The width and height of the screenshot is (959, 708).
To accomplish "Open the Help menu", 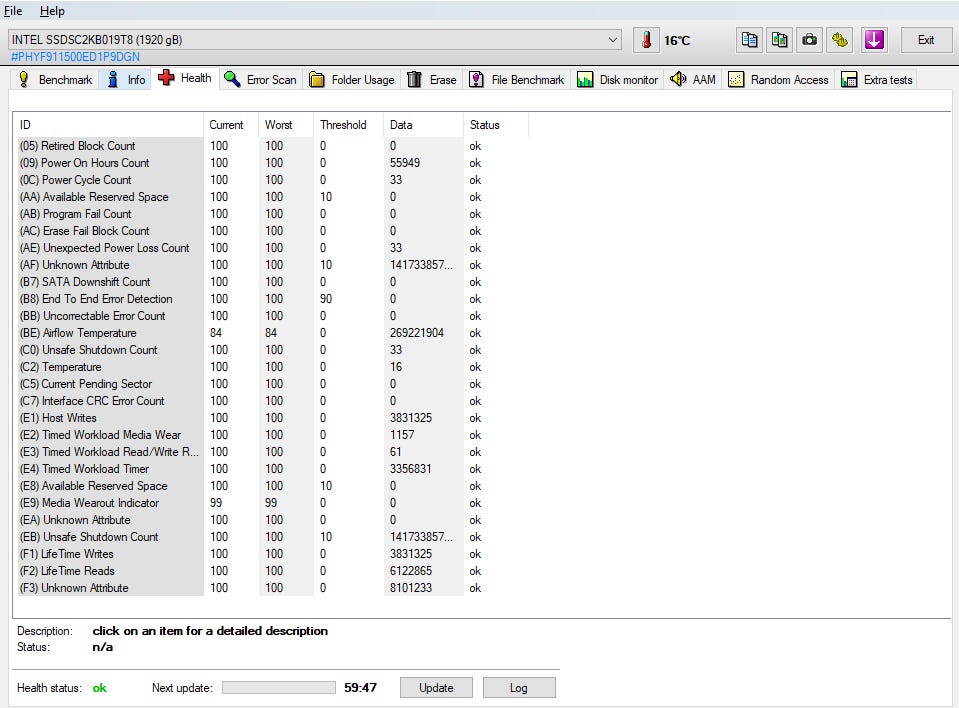I will [52, 11].
